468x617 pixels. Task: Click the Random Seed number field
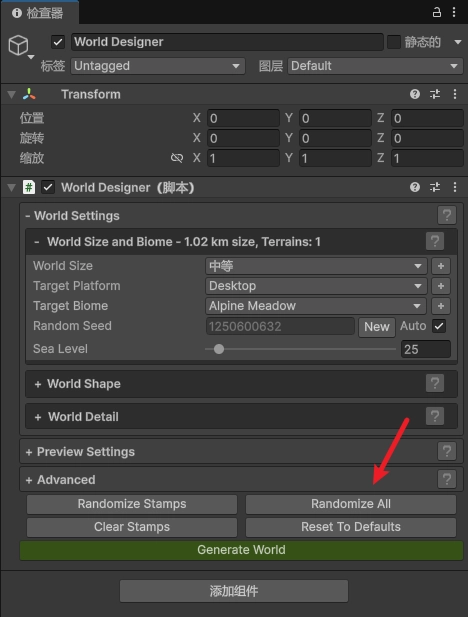coord(280,326)
